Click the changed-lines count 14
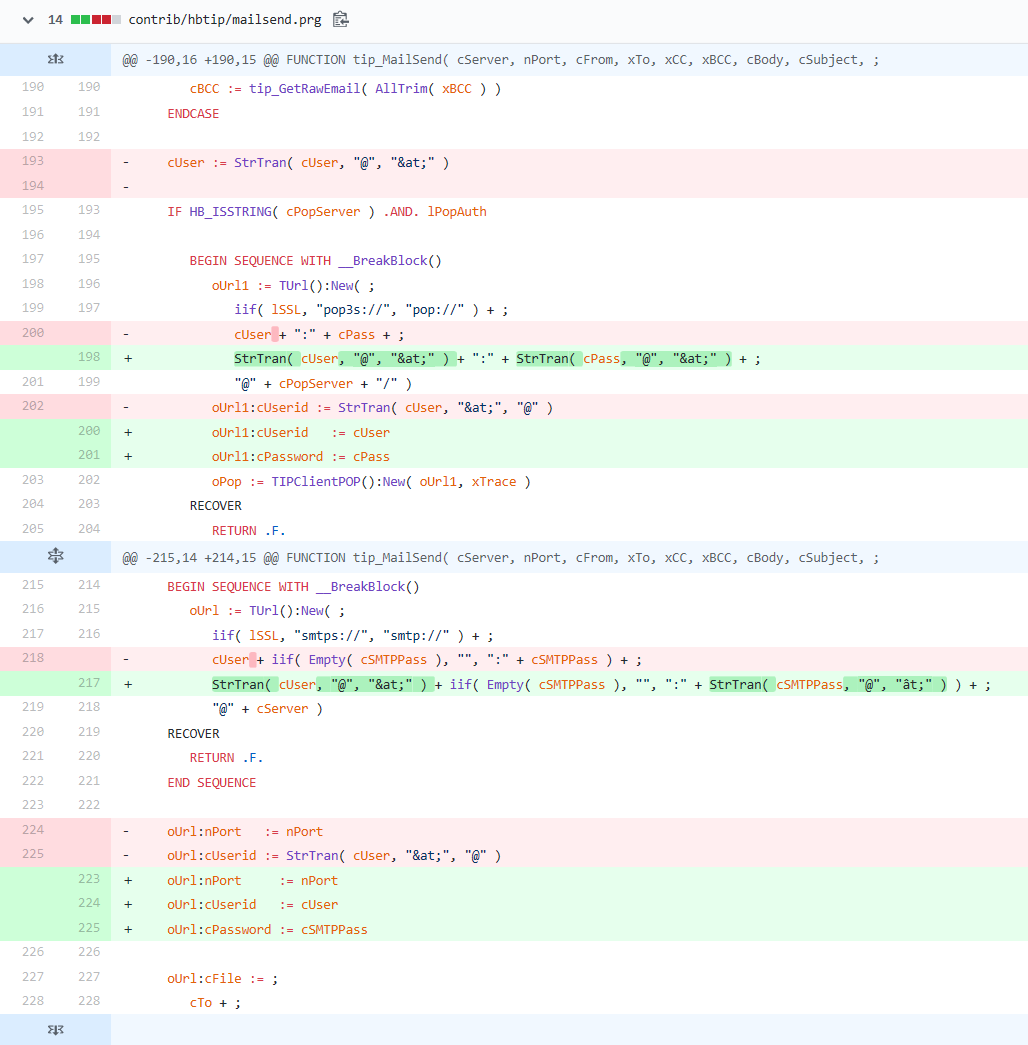The height and width of the screenshot is (1045, 1028). 55,20
